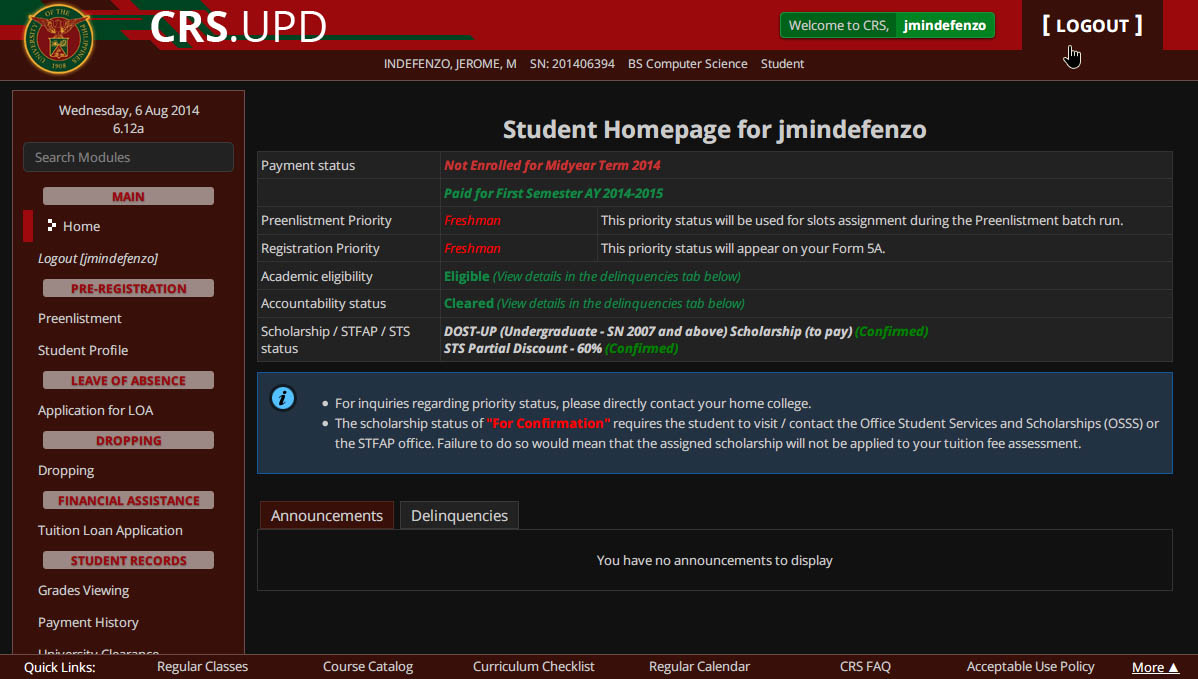The width and height of the screenshot is (1198, 679).
Task: Click the 'Wednesday, 6 Aug 2014' date
Action: [129, 110]
